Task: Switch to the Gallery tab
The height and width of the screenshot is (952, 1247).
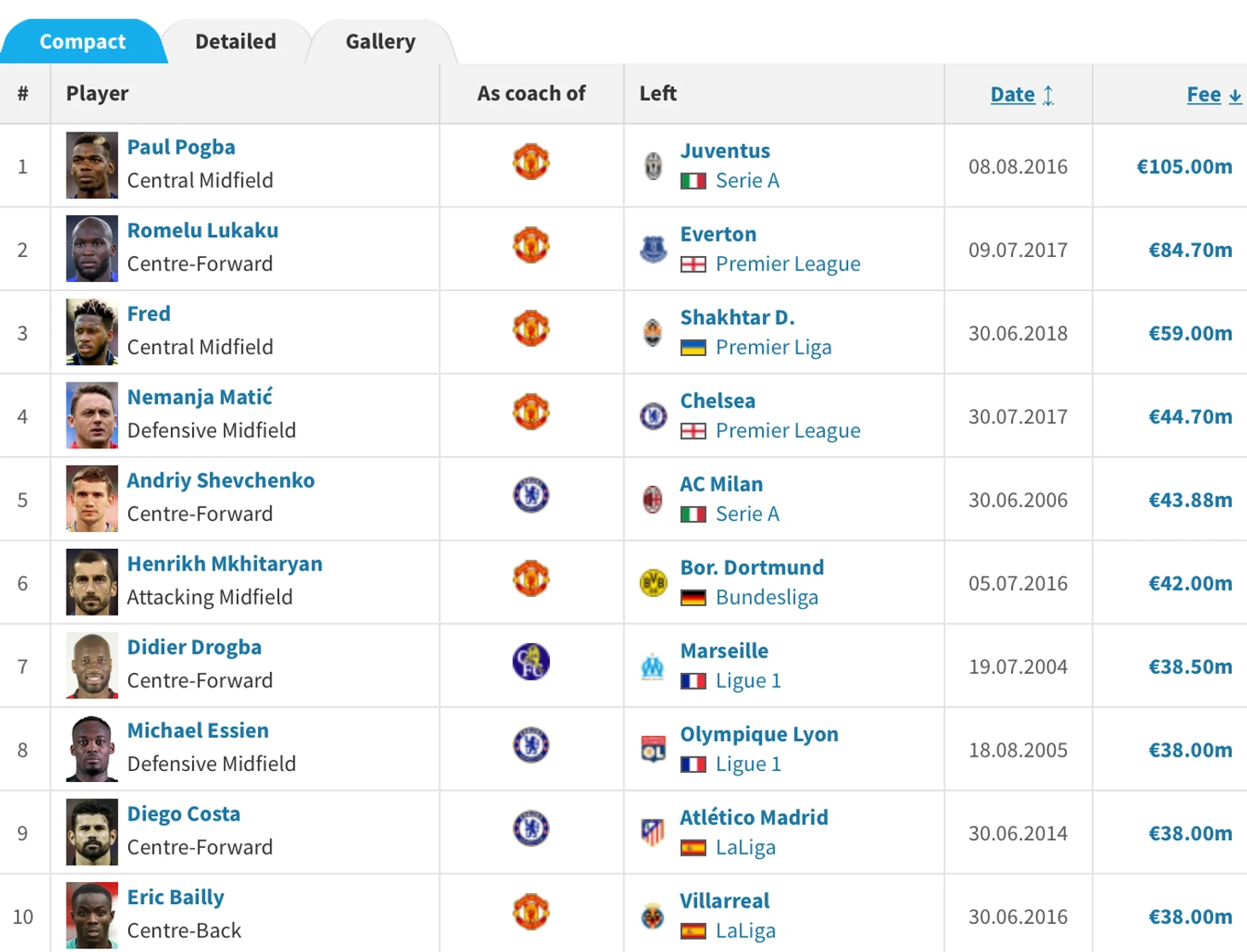Action: point(380,41)
